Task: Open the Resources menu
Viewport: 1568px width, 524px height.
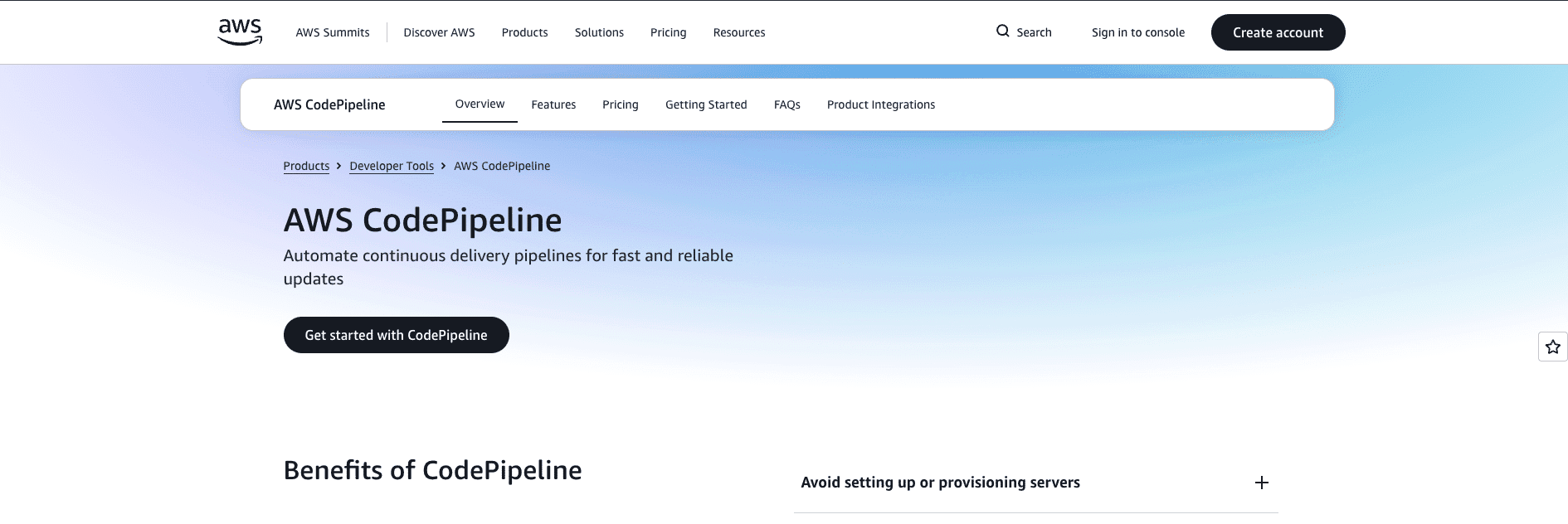Action: tap(739, 32)
